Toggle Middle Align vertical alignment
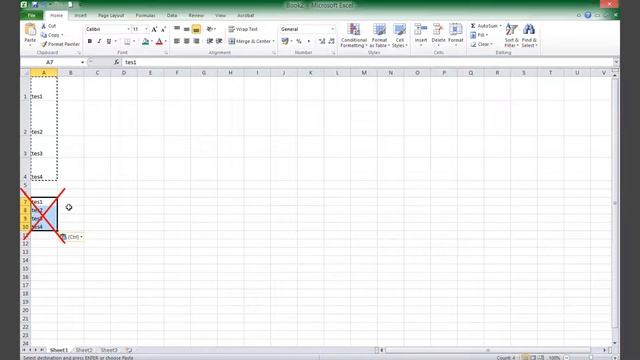 [x=187, y=29]
